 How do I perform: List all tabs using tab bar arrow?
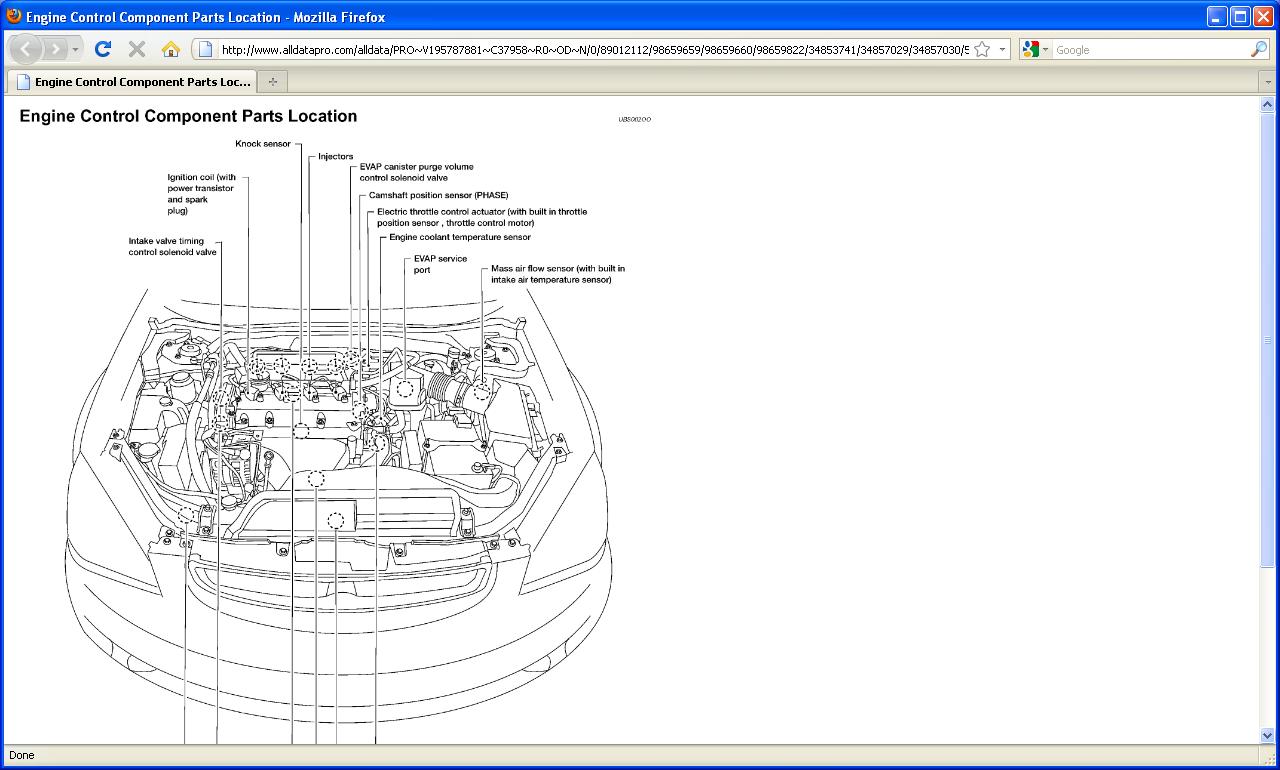pos(1267,82)
